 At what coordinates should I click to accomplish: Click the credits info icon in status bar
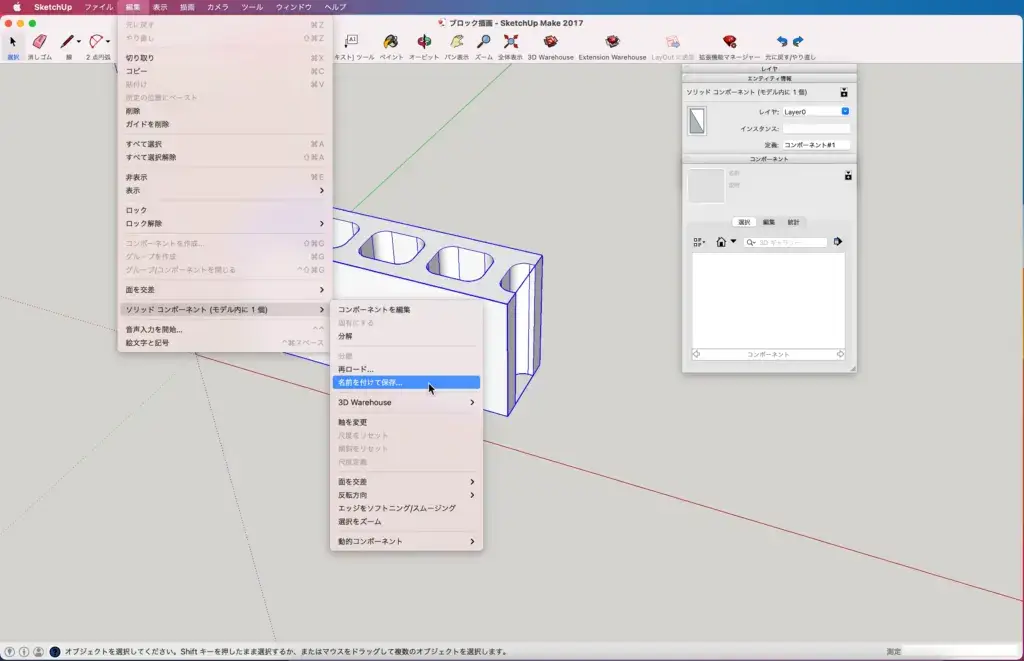(24, 651)
